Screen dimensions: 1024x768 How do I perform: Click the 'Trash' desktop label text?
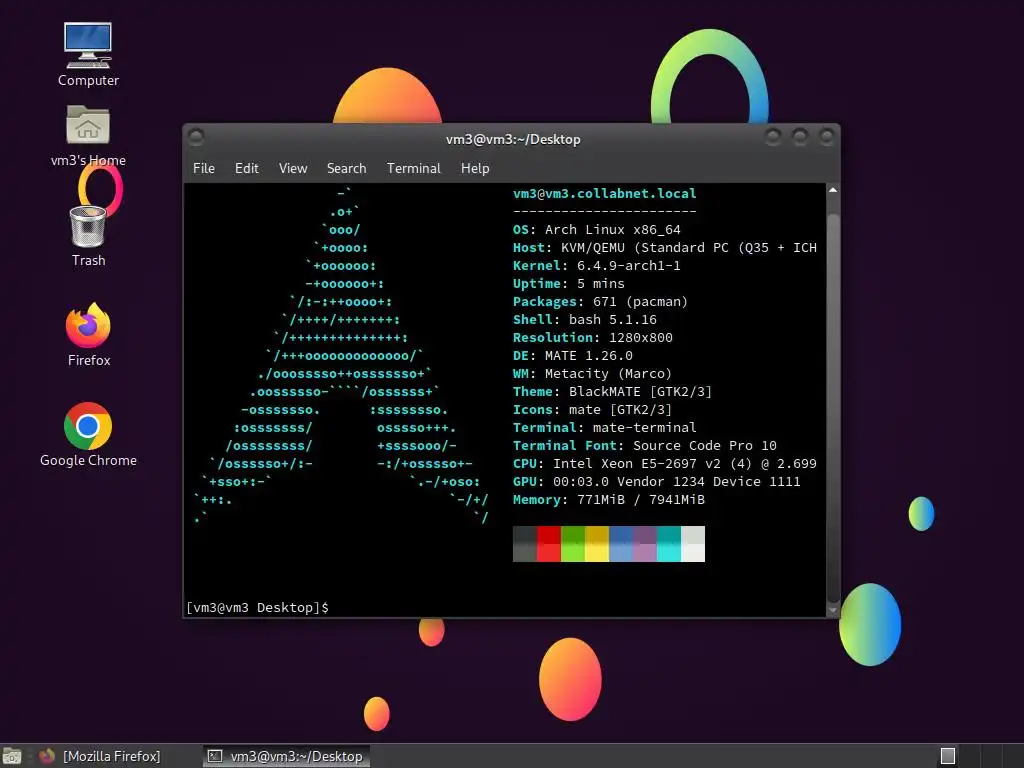(x=88, y=261)
